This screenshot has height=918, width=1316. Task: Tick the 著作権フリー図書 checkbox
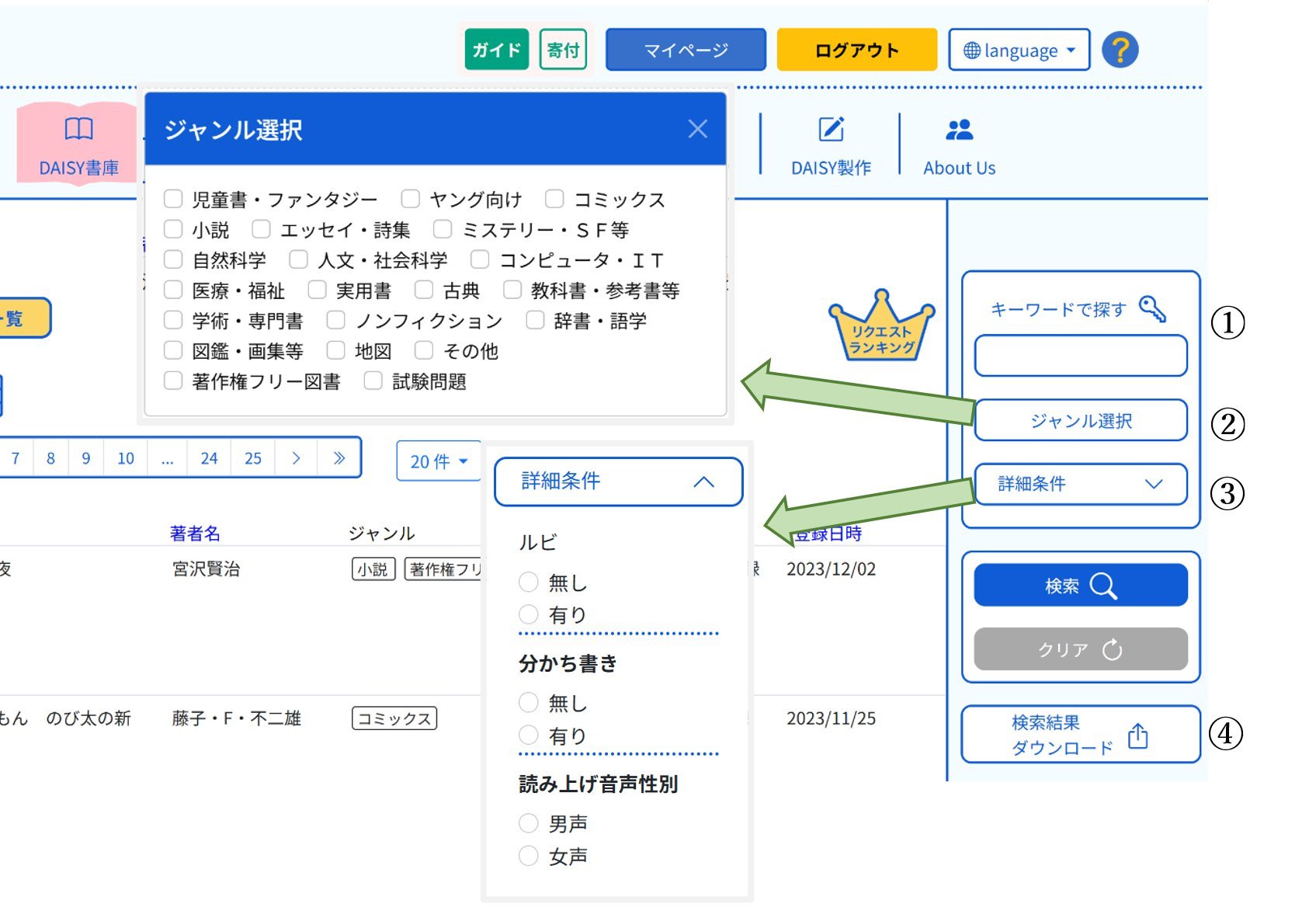pos(173,381)
